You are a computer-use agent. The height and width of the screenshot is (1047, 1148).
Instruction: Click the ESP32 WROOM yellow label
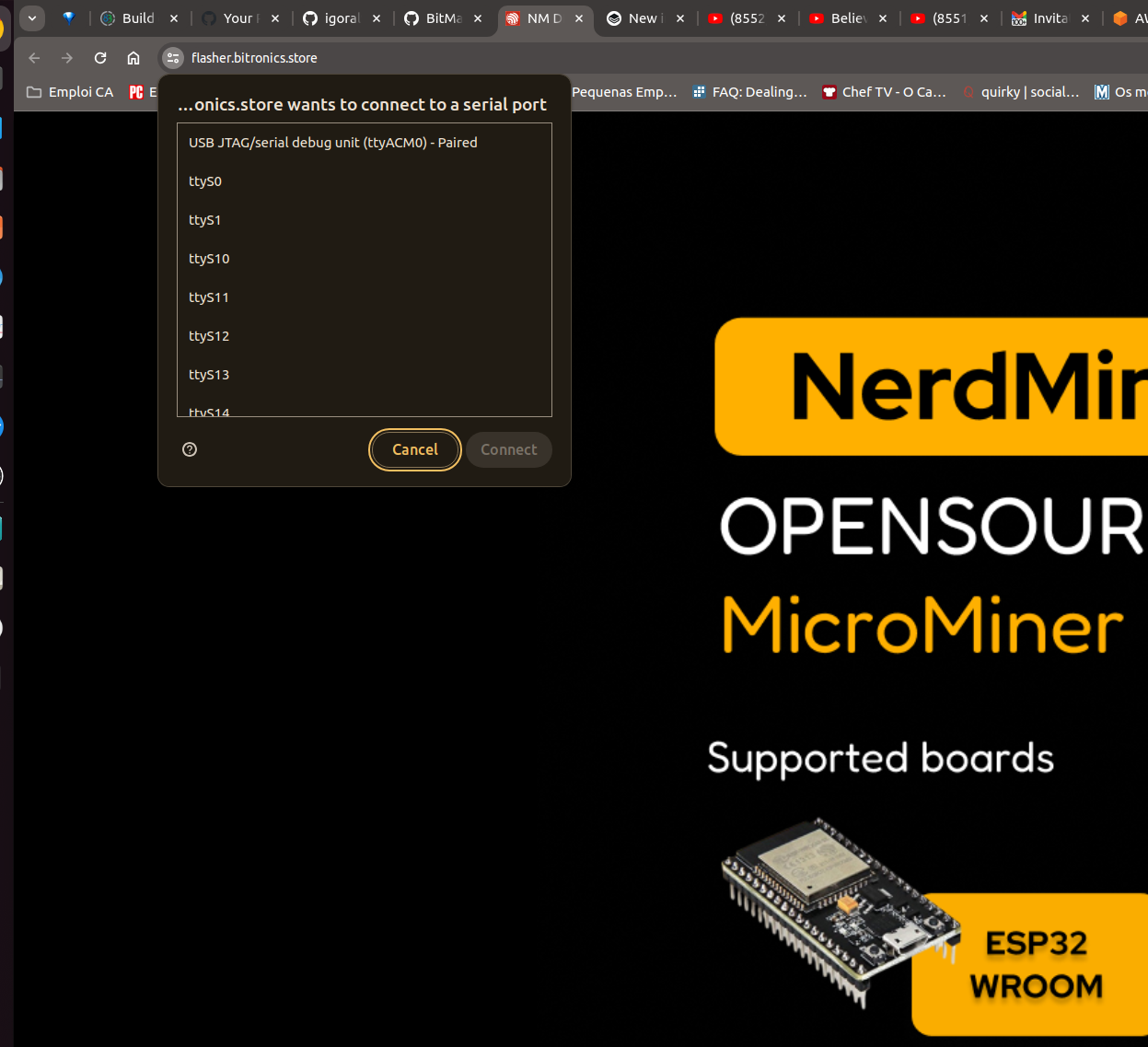[x=1035, y=964]
